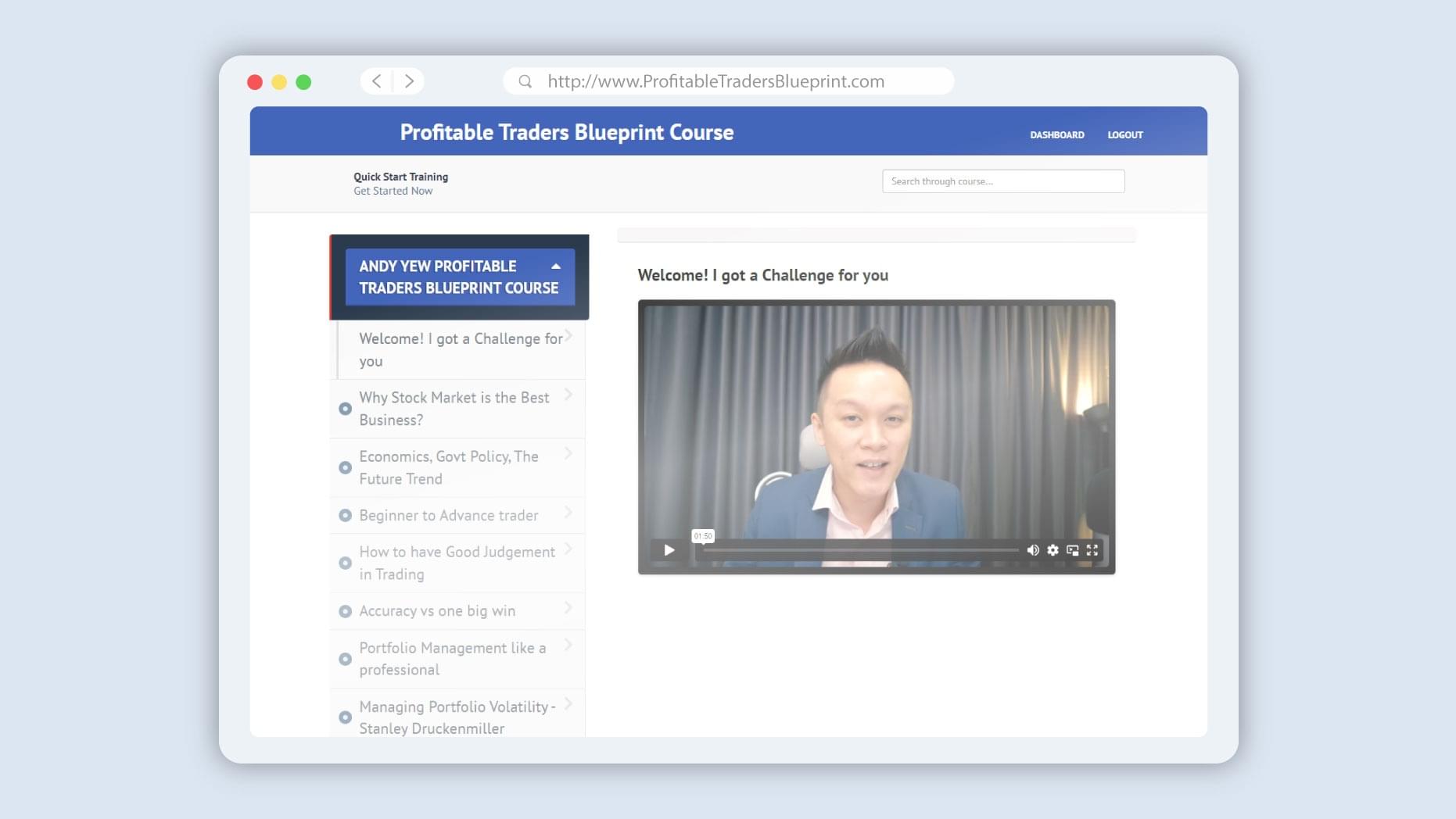The height and width of the screenshot is (819, 1456).
Task: Toggle completion circle for Accuracy vs one big win
Action: tap(345, 611)
